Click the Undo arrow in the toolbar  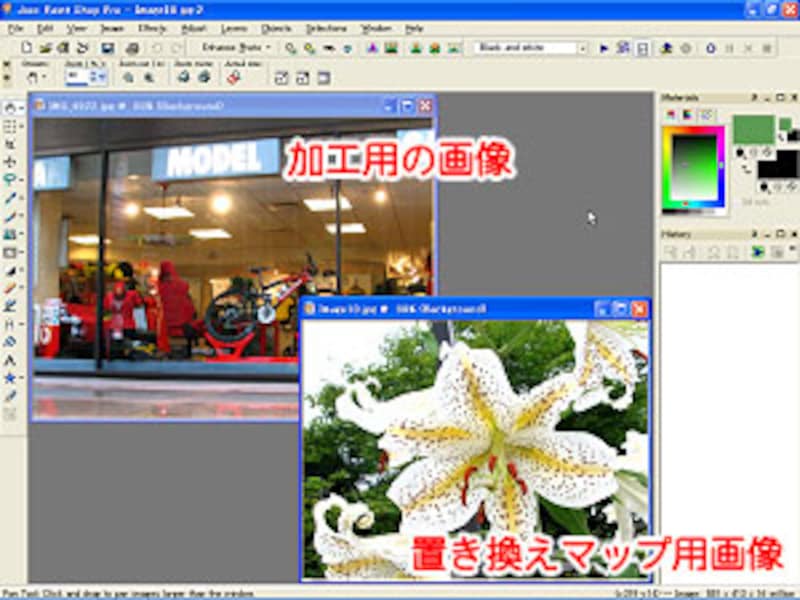coord(157,48)
